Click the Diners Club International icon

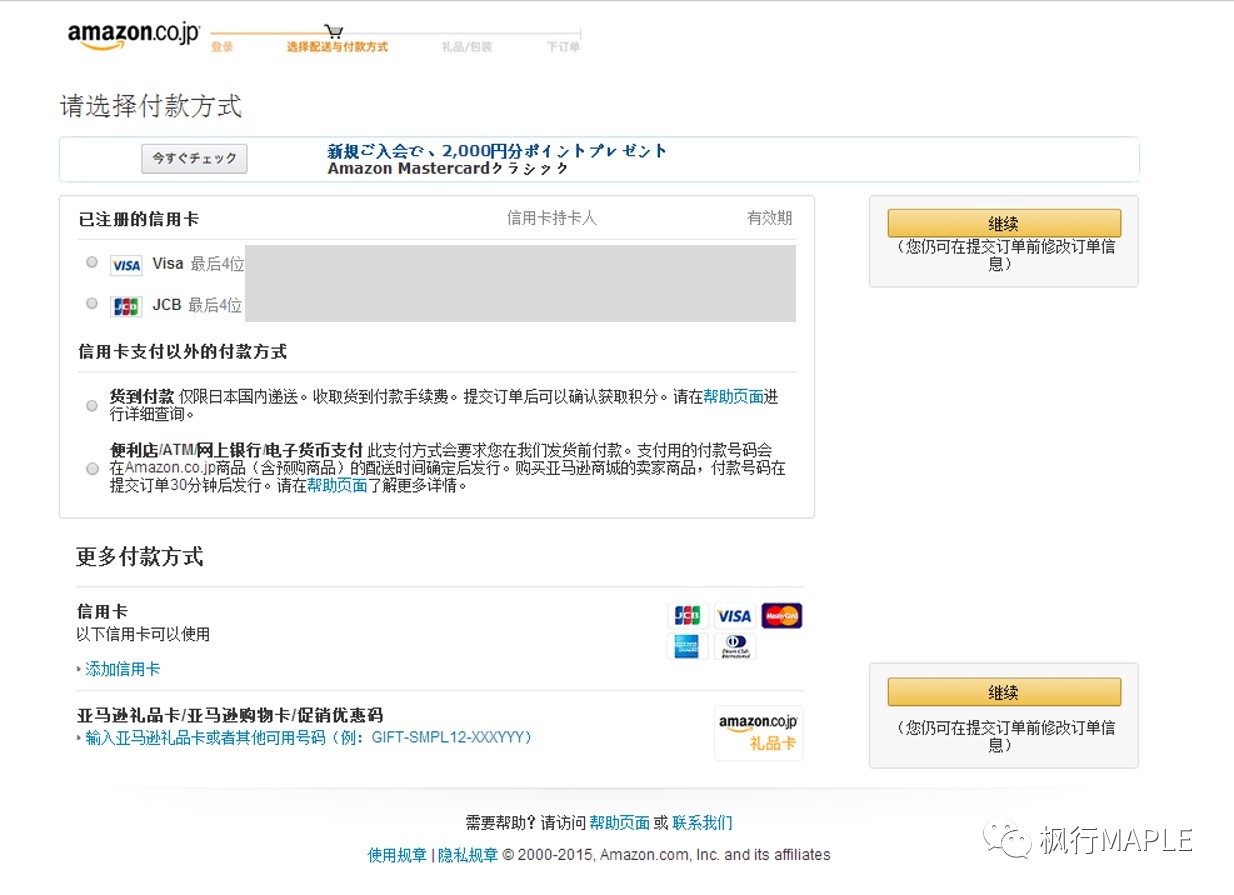[734, 646]
